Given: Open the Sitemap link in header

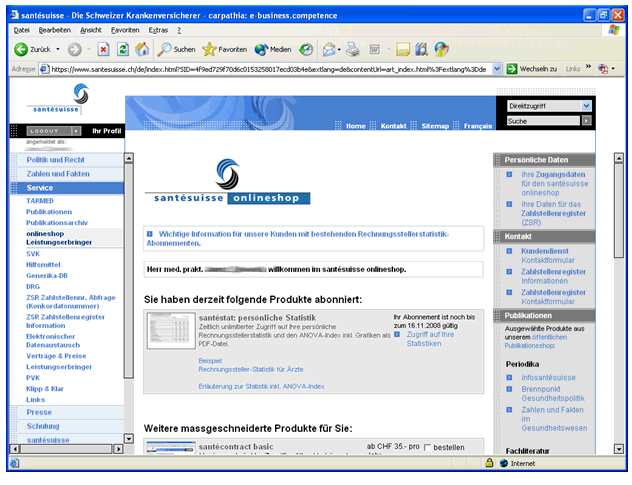Looking at the screenshot, I should pos(435,126).
